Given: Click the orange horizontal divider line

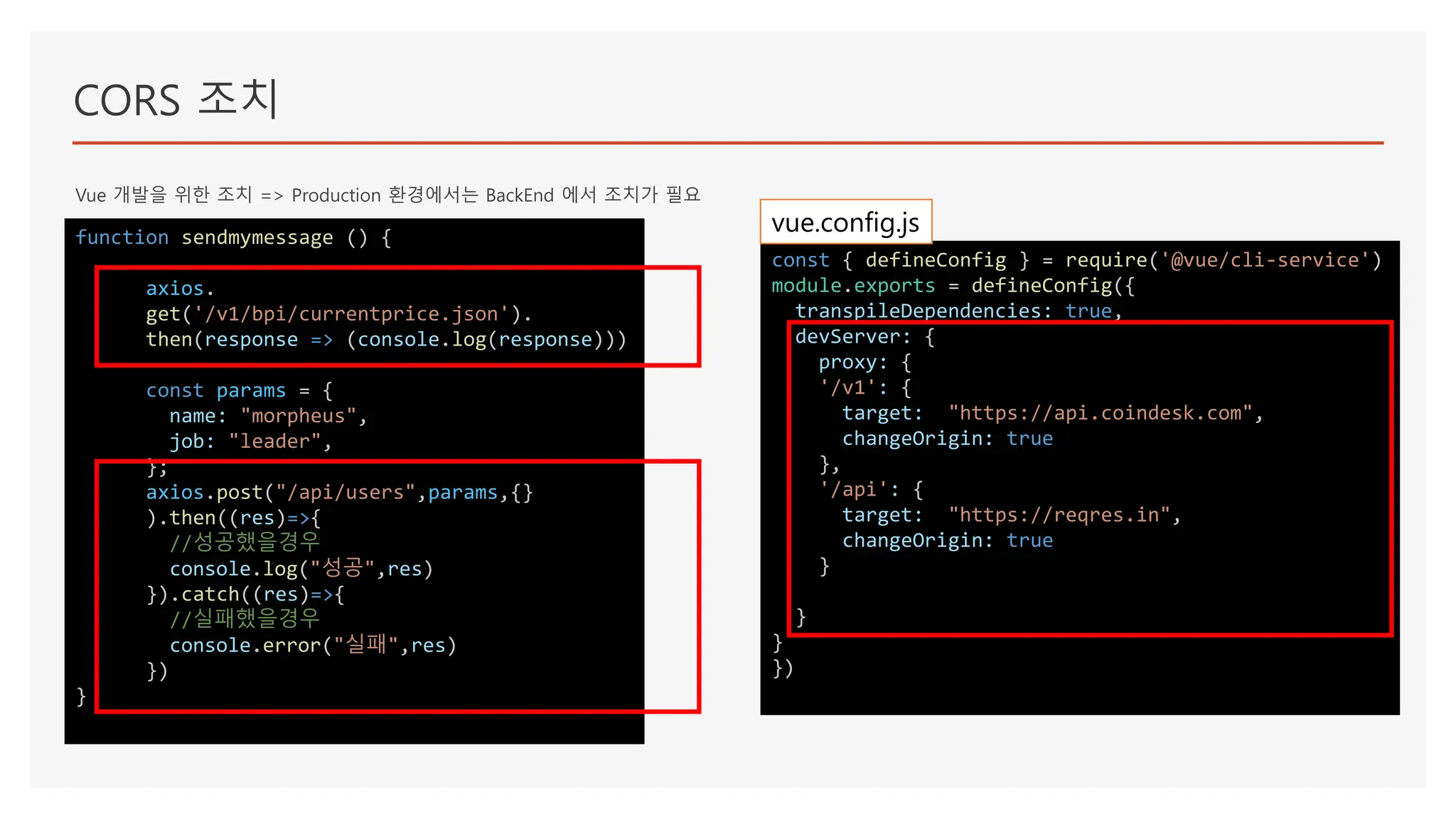Looking at the screenshot, I should click(x=727, y=143).
